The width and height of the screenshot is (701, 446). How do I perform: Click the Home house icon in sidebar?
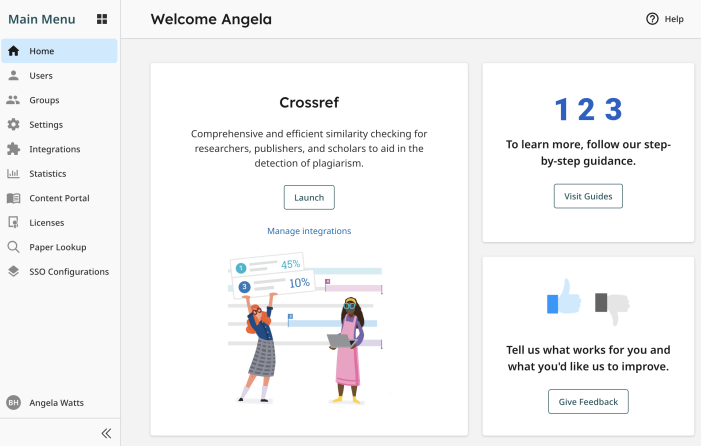point(13,51)
